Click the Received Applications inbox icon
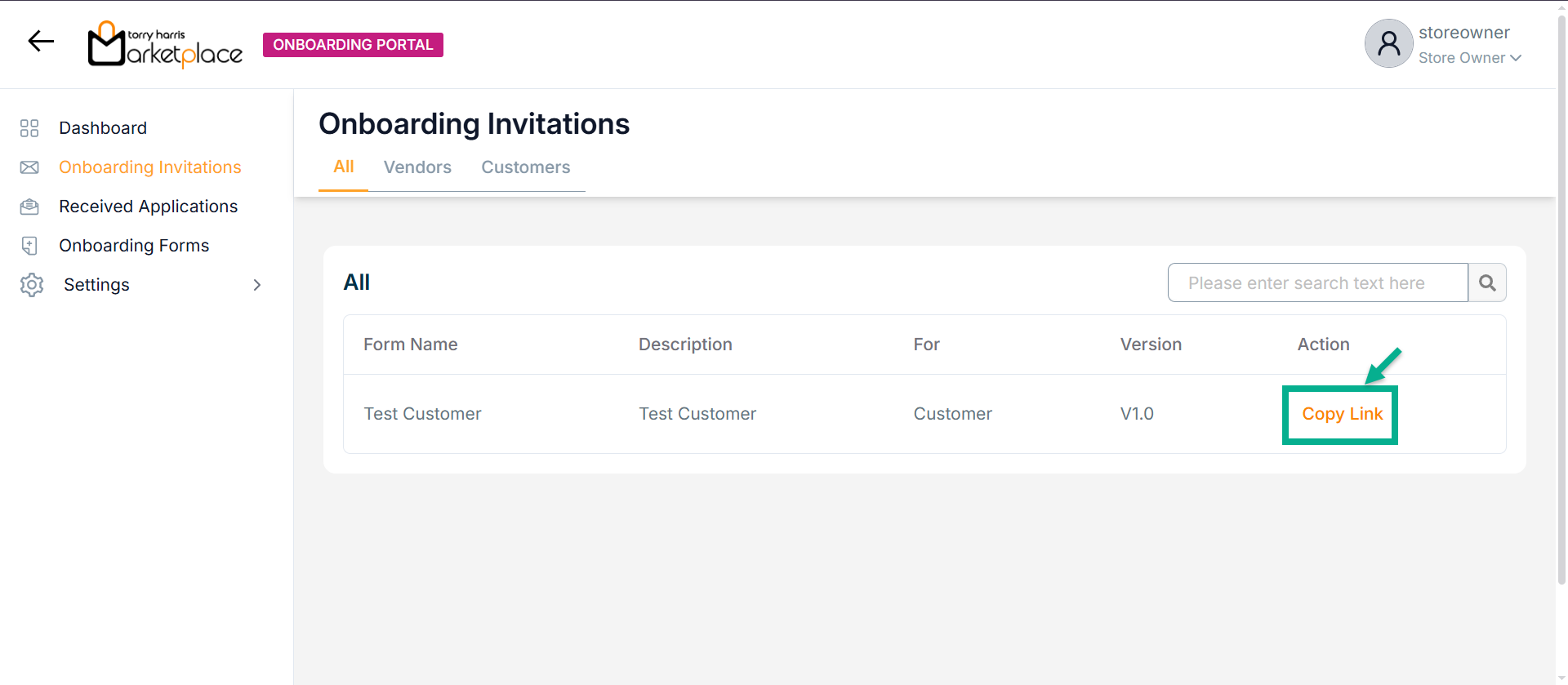1568x685 pixels. click(x=29, y=207)
